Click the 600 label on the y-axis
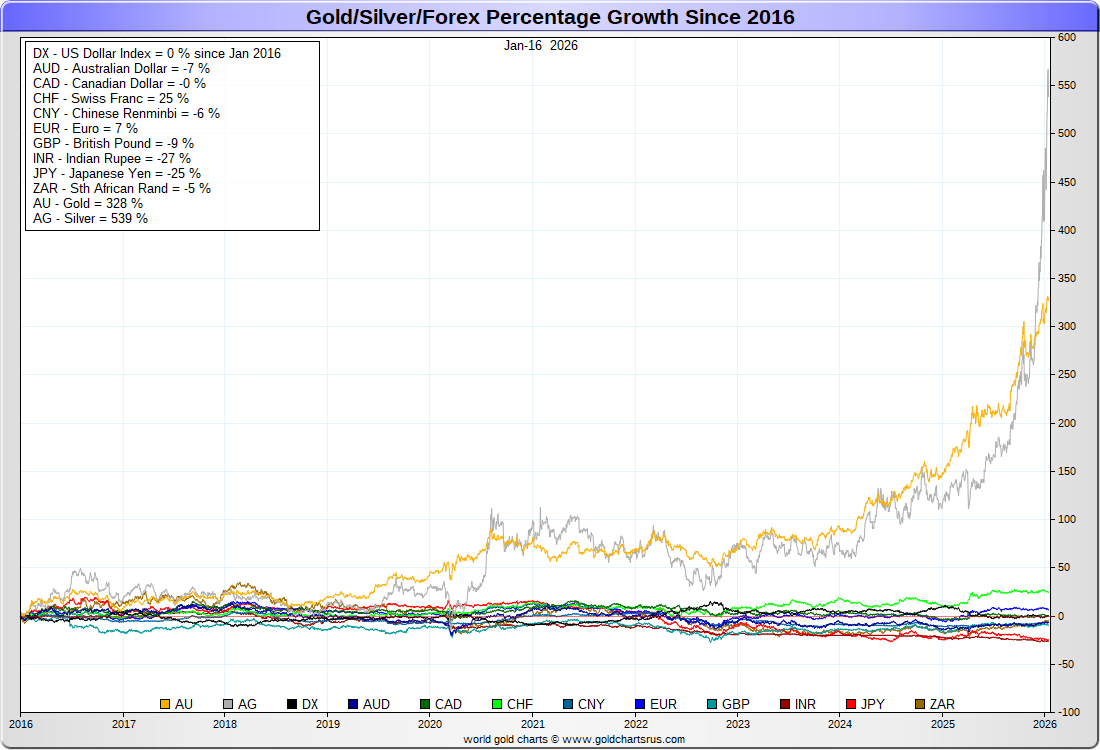Screen dimensions: 1100x750 [x=1066, y=38]
